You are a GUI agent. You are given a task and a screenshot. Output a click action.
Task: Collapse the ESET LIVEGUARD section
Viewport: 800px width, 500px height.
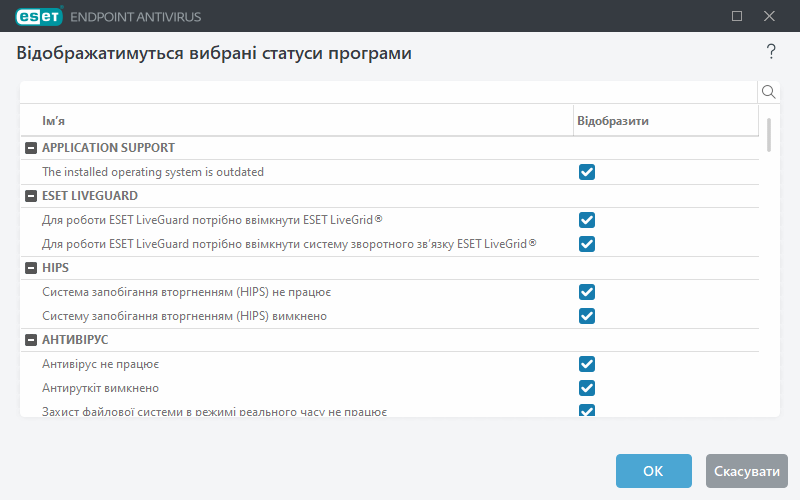(x=31, y=196)
